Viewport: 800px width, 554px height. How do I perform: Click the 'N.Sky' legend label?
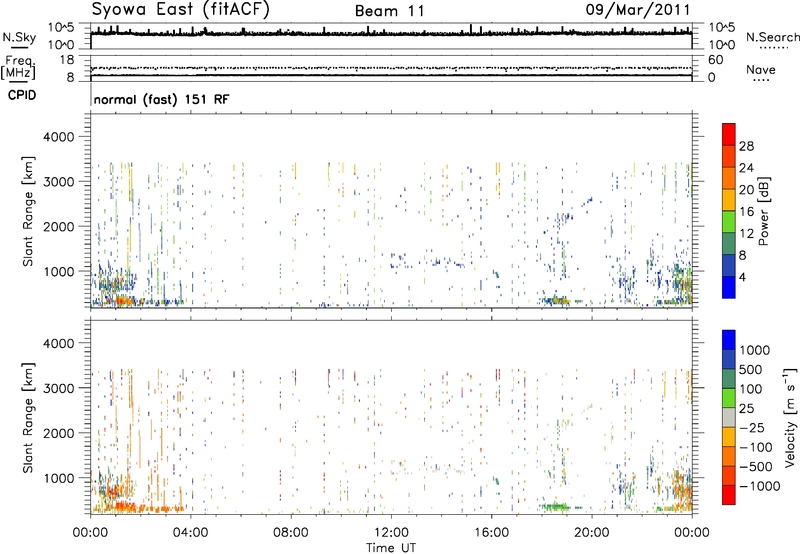click(19, 38)
